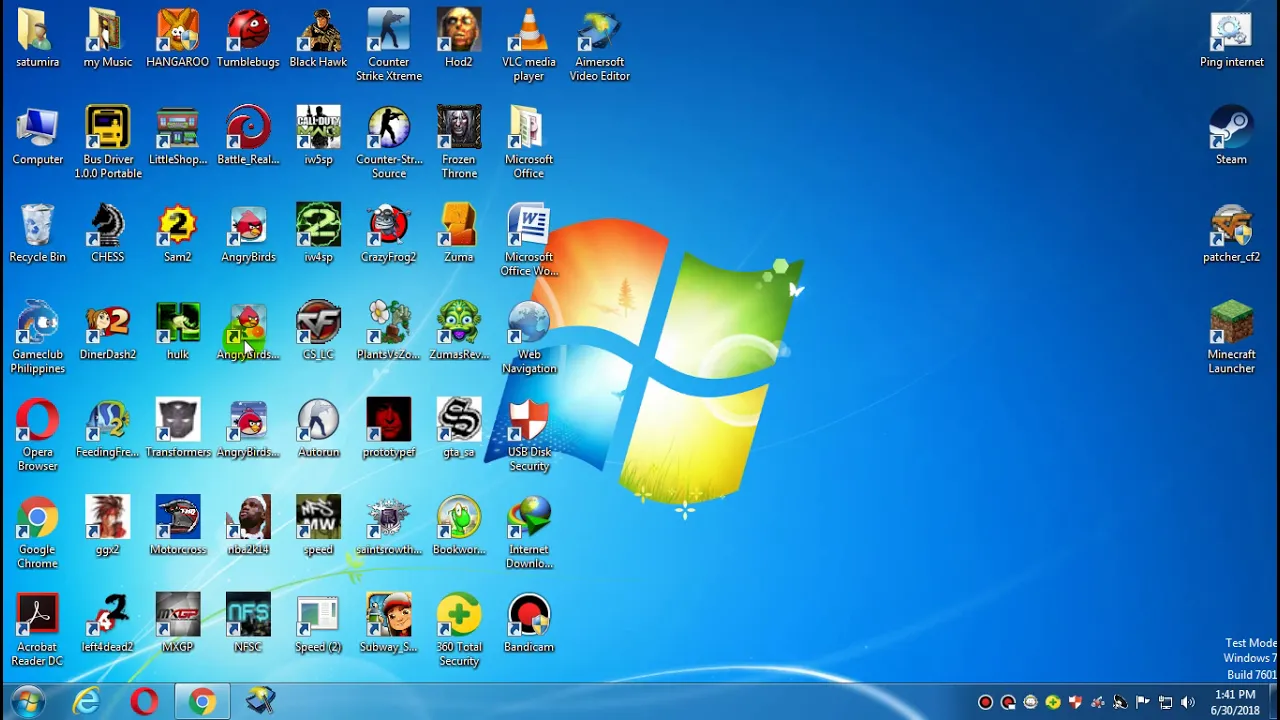Open the Frozen Throne shortcut
Viewport: 1280px width, 720px height.
459,143
